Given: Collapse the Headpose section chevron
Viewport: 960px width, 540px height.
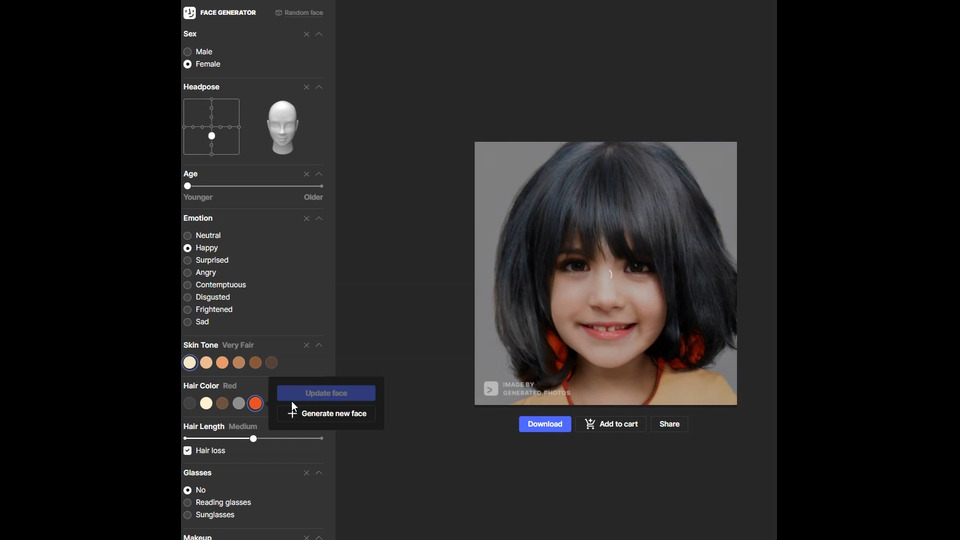Looking at the screenshot, I should (x=319, y=87).
